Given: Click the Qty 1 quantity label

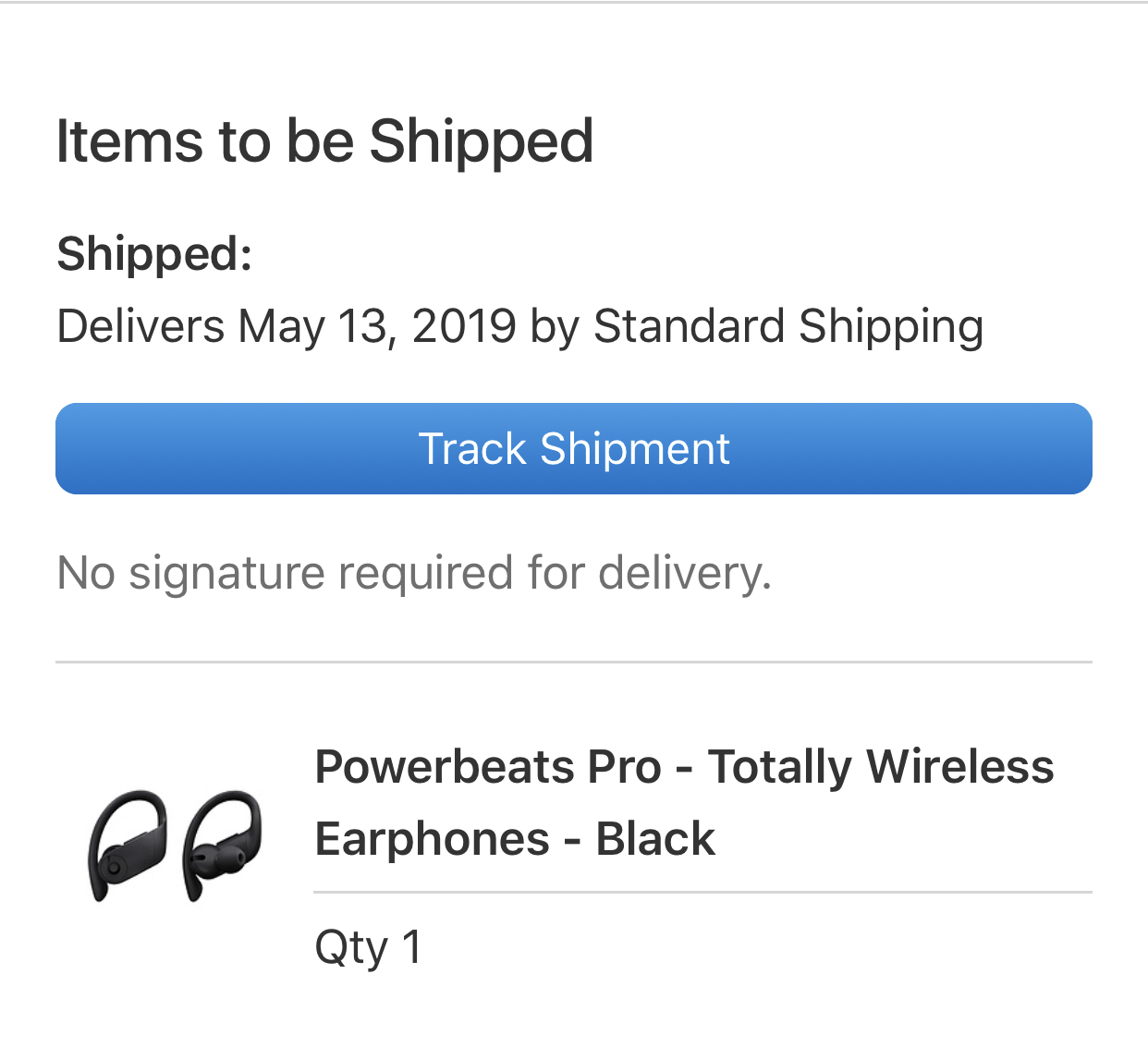Looking at the screenshot, I should point(369,947).
